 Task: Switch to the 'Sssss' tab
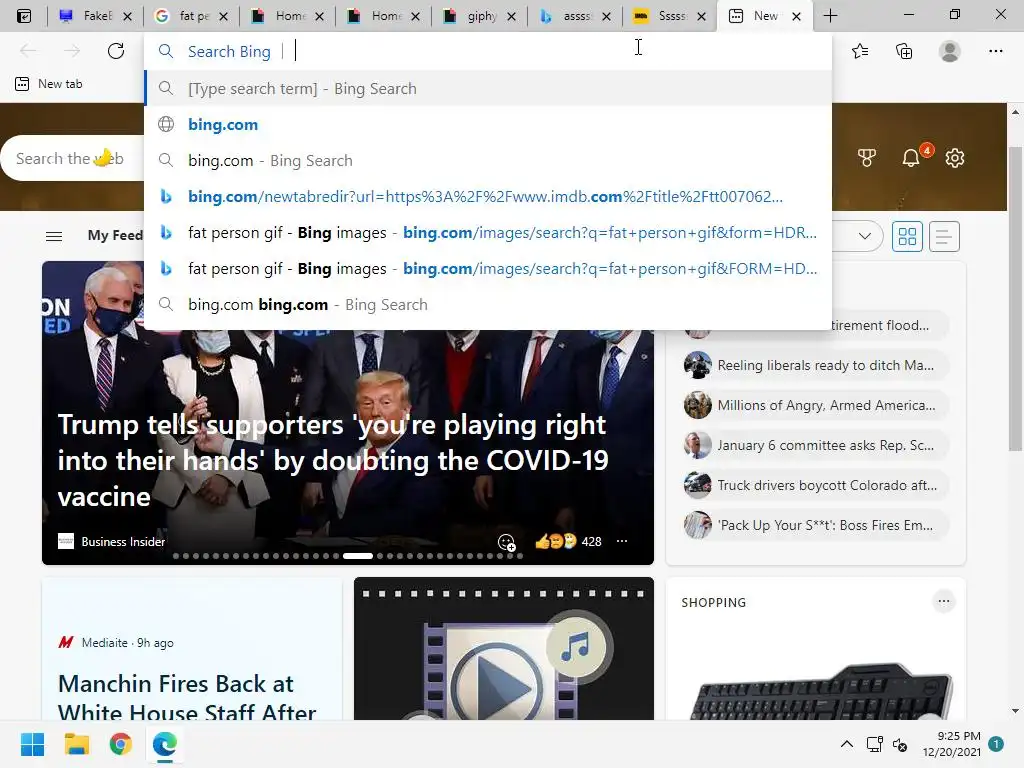click(670, 16)
